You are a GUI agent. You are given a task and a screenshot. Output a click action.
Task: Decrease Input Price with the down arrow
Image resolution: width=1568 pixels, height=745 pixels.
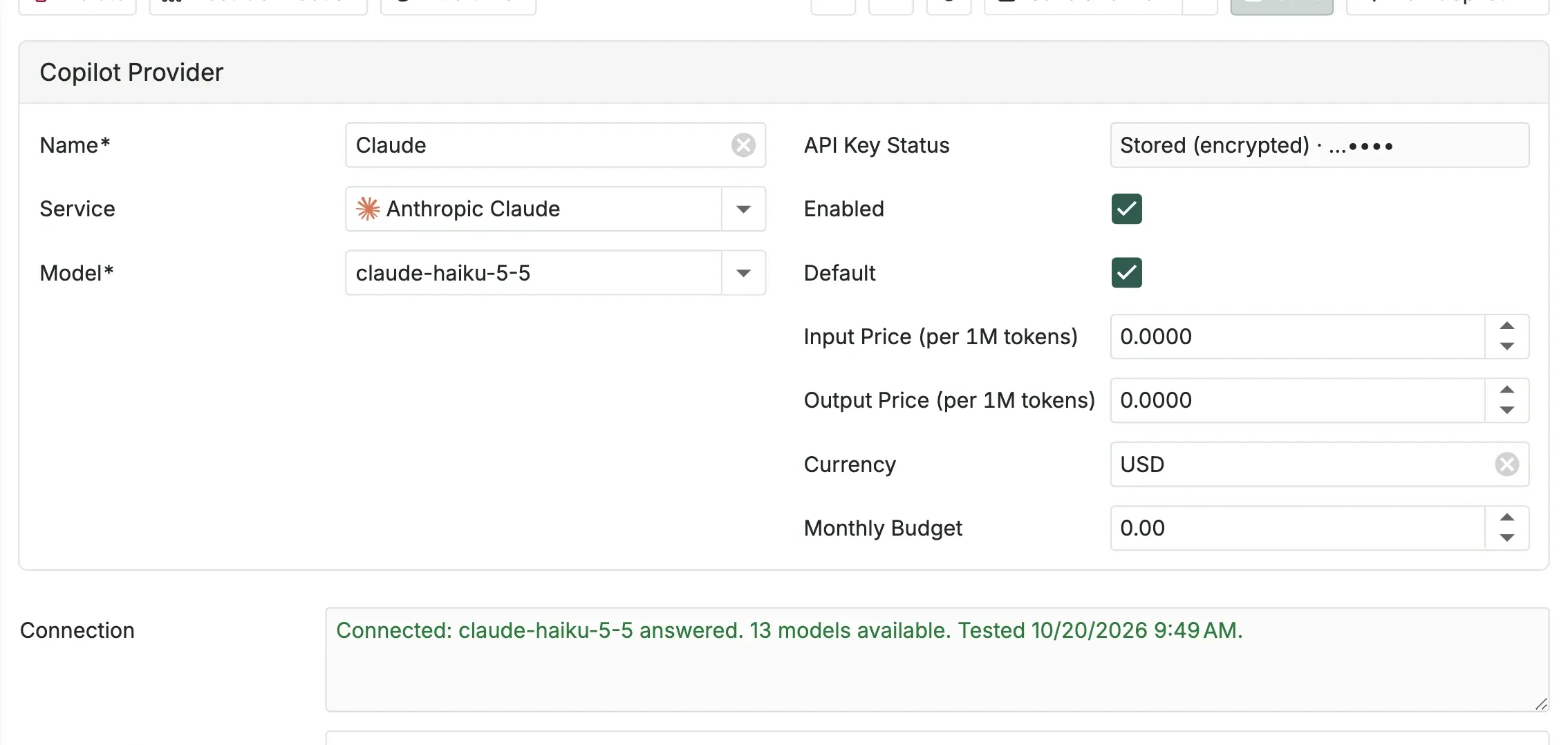[1507, 347]
